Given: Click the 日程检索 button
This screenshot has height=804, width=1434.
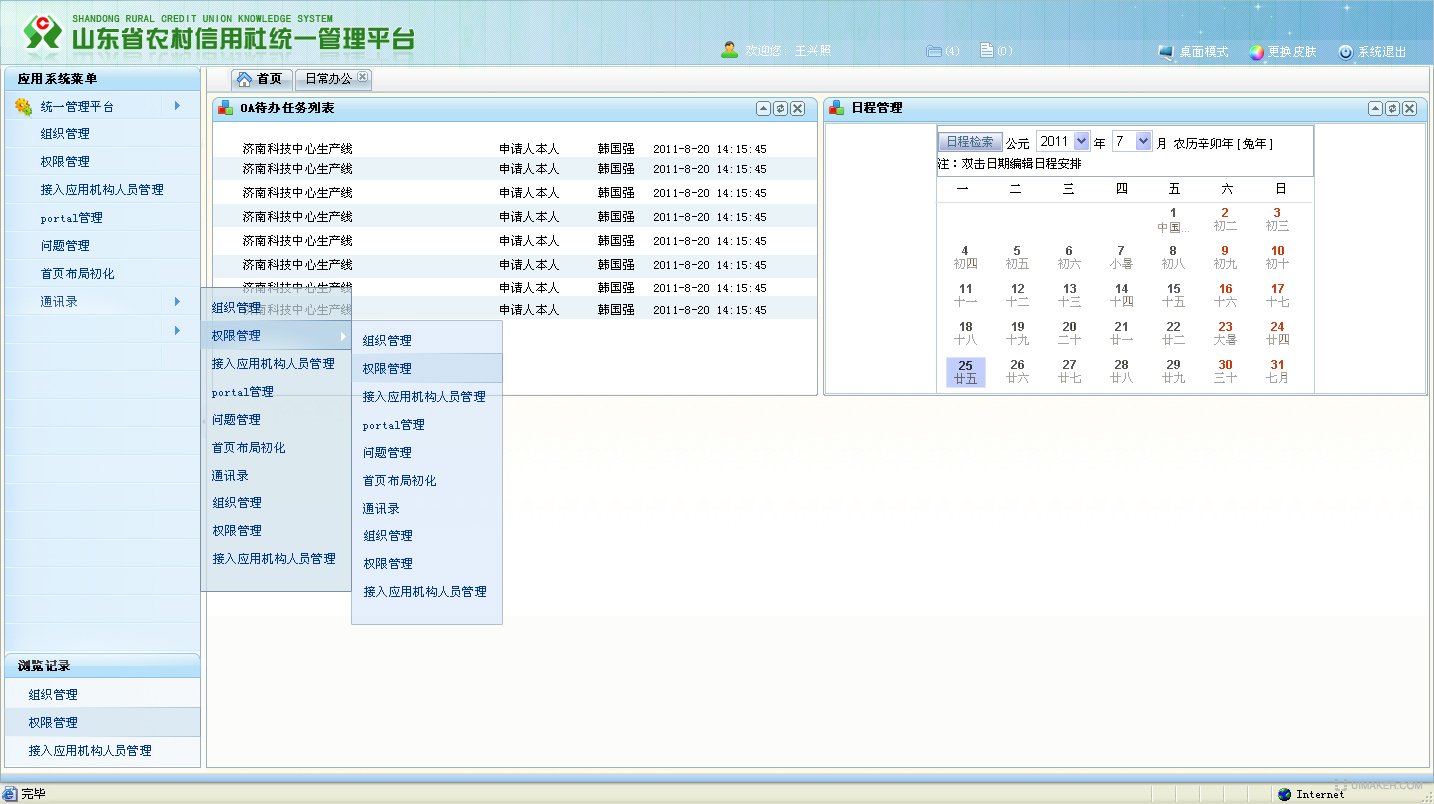Looking at the screenshot, I should tap(970, 142).
